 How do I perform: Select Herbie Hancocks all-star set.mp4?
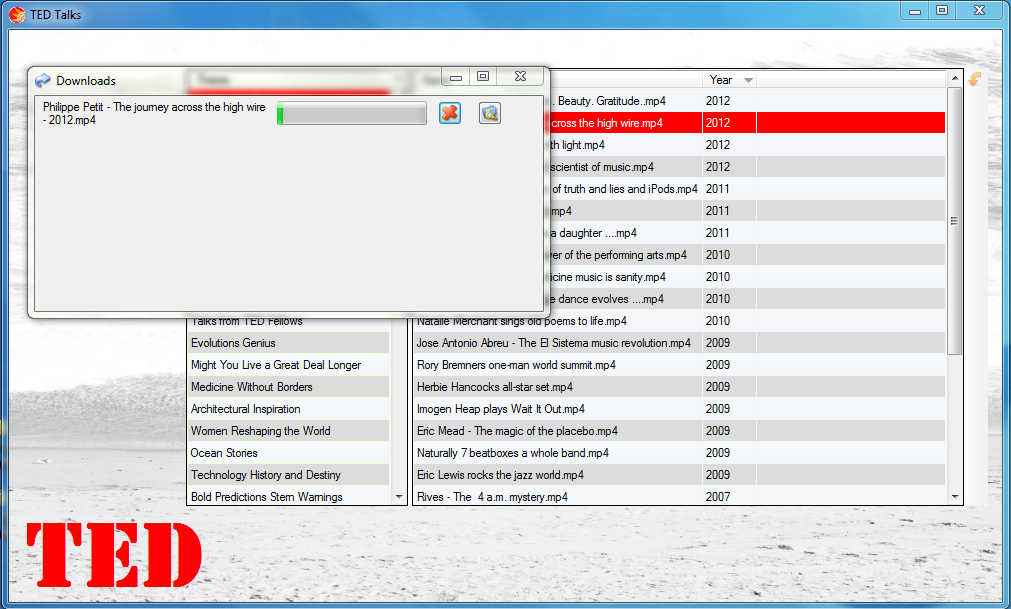coord(680,387)
